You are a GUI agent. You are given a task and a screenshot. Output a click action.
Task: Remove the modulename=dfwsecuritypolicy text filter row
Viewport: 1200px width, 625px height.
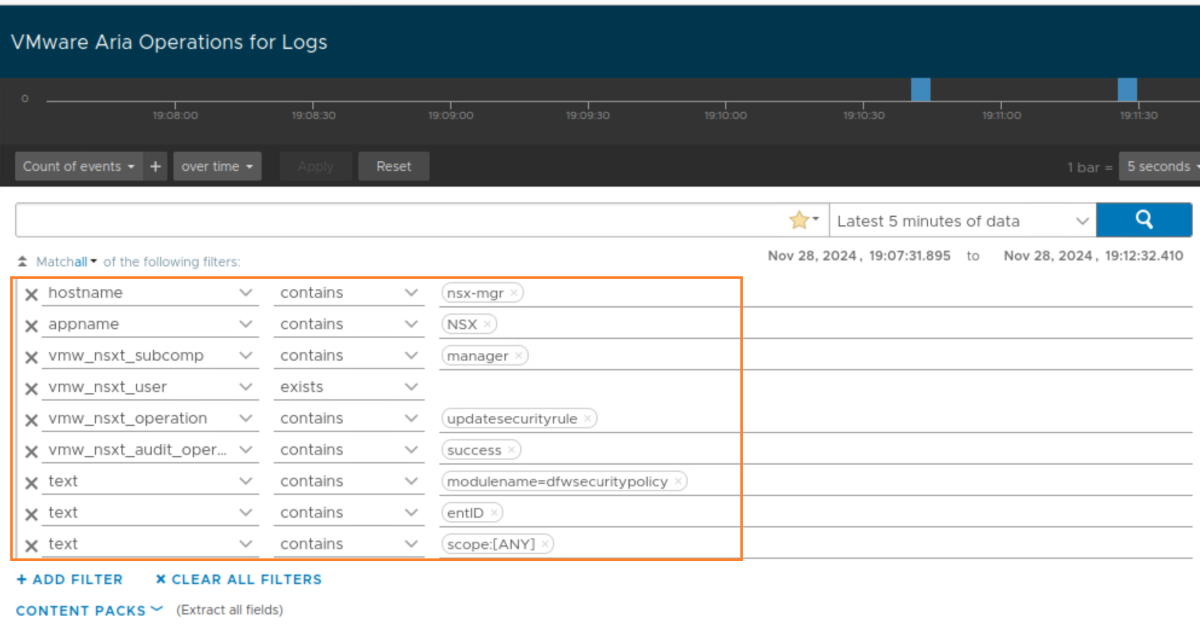click(31, 482)
